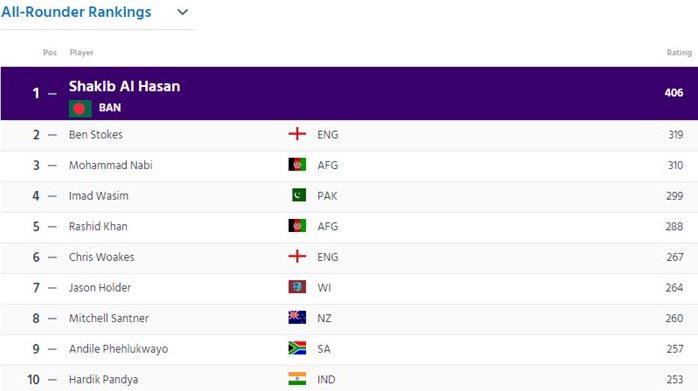
Task: Click the West Indies flag next to Jason Holder
Action: coord(297,287)
